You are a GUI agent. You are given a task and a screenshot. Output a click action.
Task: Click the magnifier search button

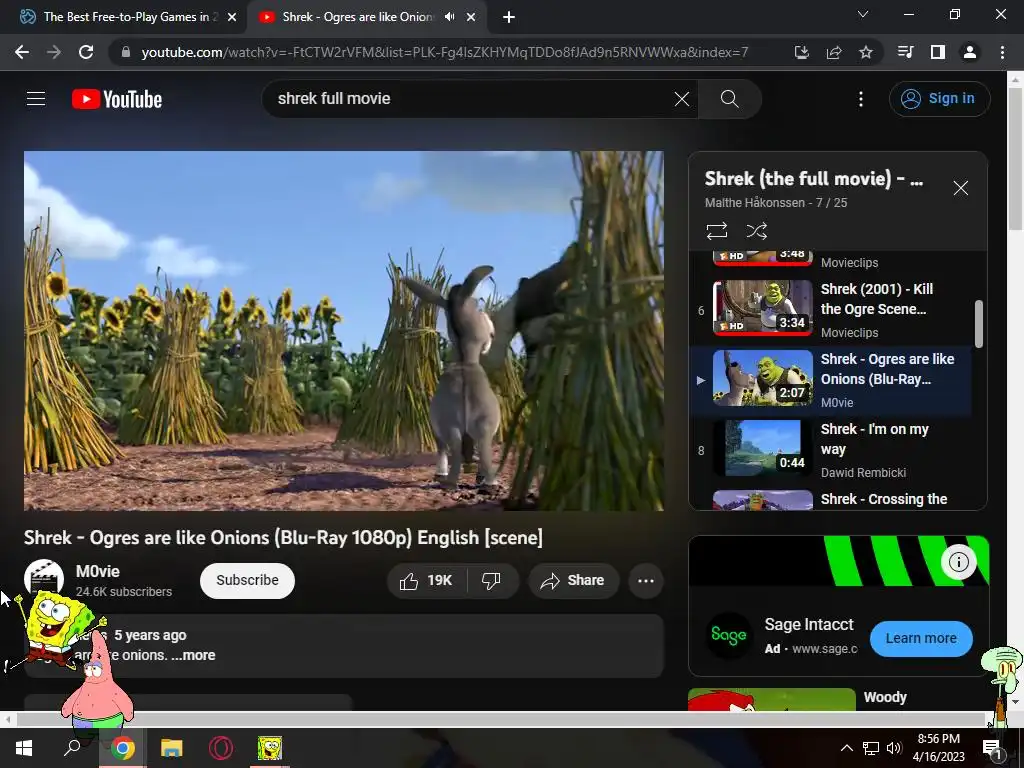pyautogui.click(x=729, y=99)
